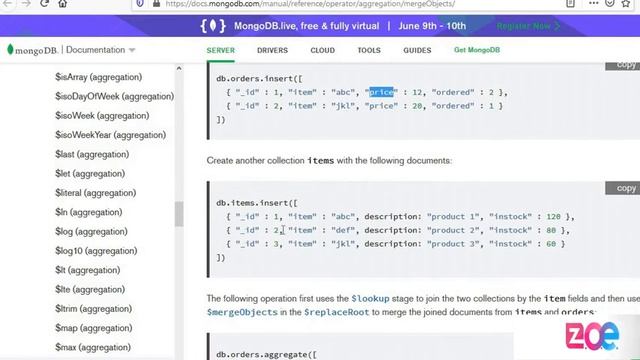This screenshot has height=360, width=640.
Task: Open $map (aggregation) in sidebar
Action: 93,328
